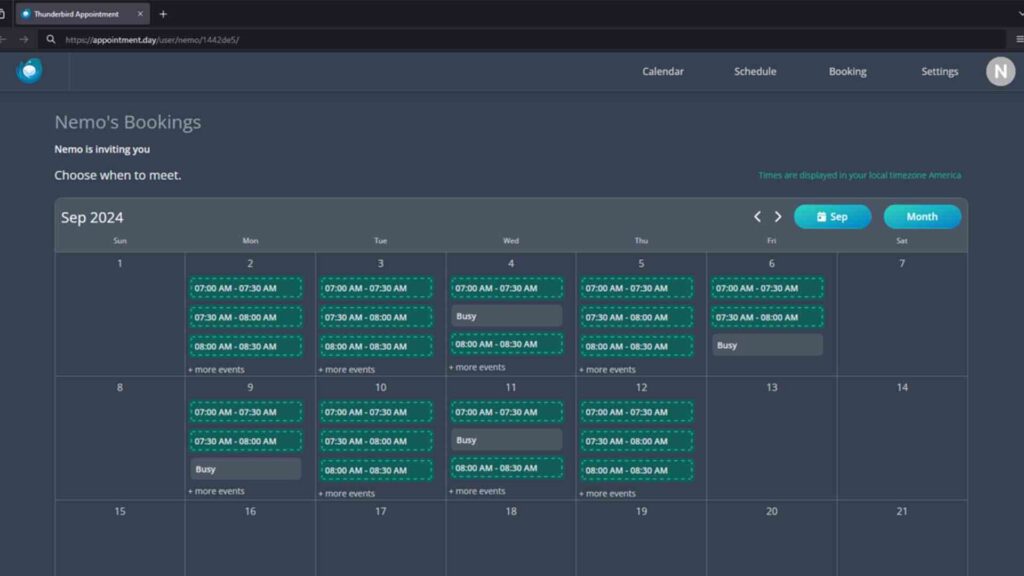
Task: Click the Busy block on Wednesday 4
Action: [507, 316]
